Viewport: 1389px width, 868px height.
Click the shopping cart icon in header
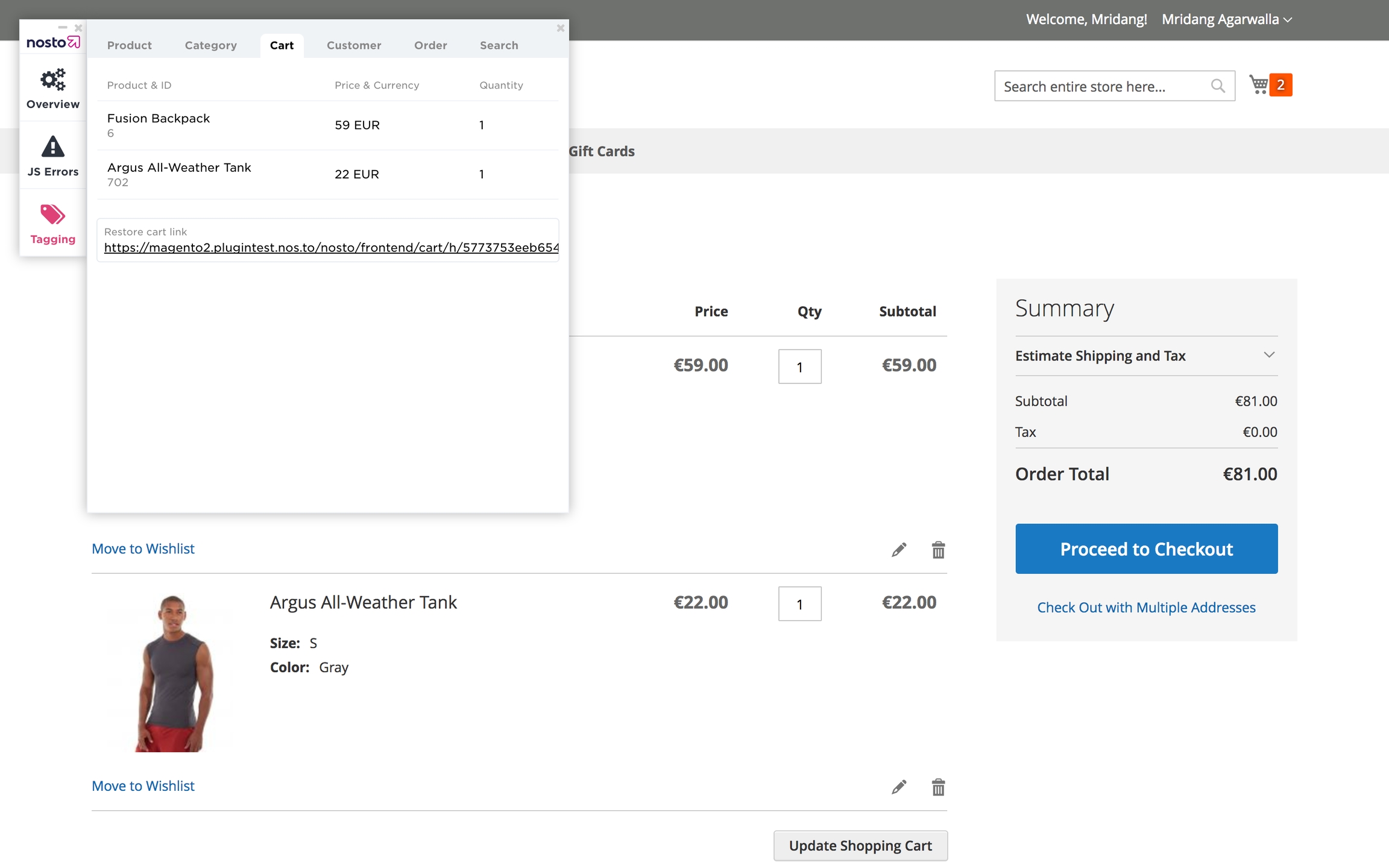pyautogui.click(x=1259, y=85)
